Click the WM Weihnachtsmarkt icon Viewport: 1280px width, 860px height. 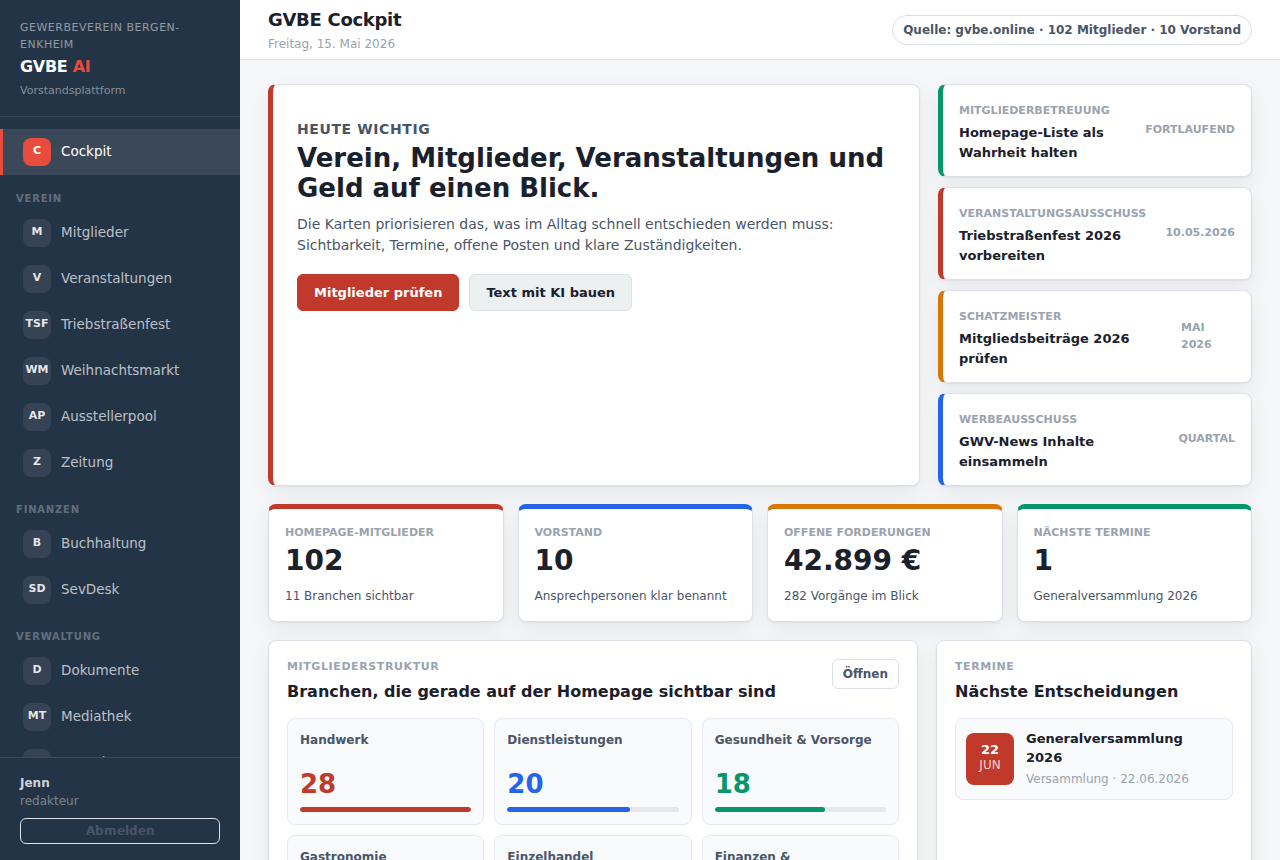37,370
